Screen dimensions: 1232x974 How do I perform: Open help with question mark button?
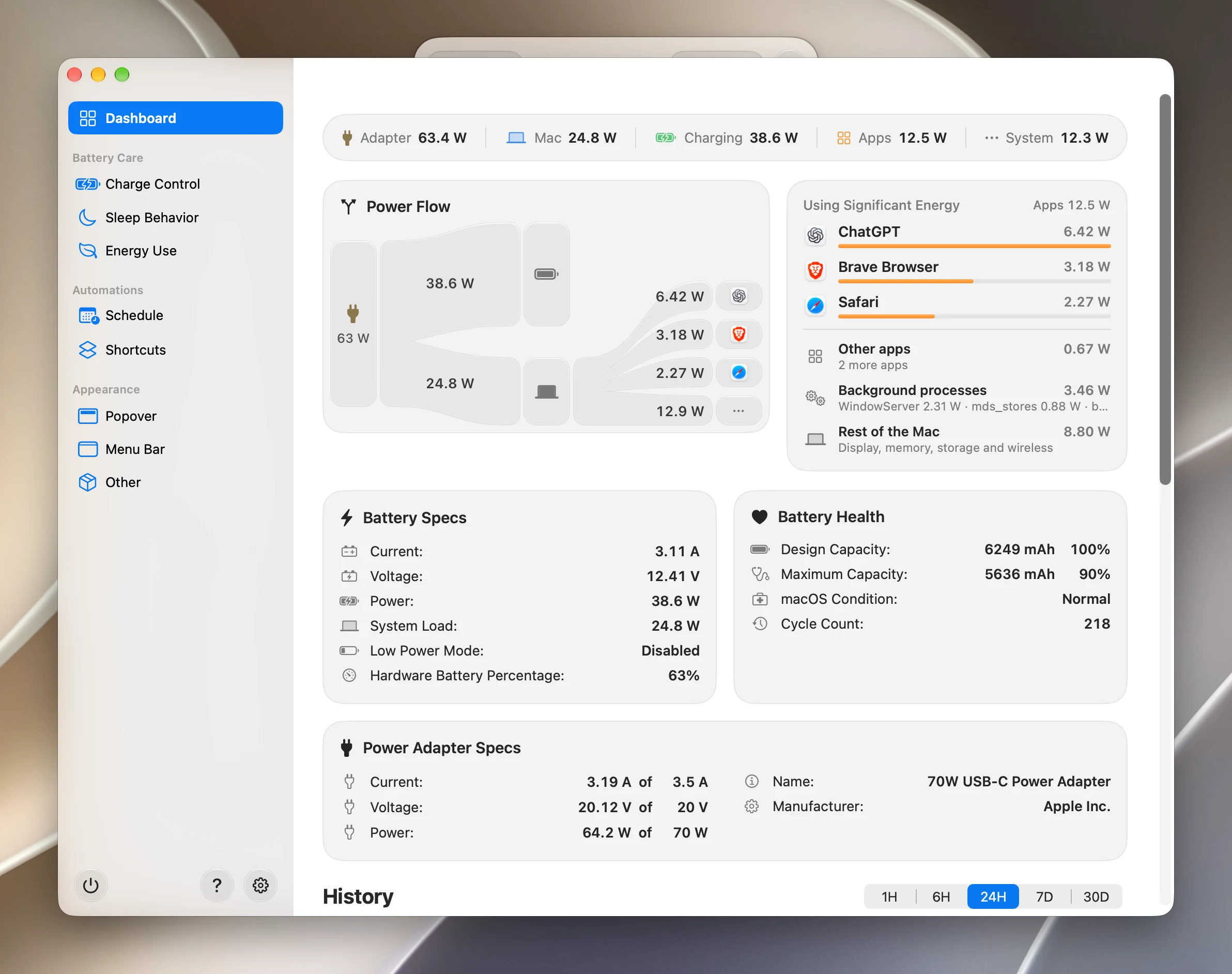click(217, 885)
